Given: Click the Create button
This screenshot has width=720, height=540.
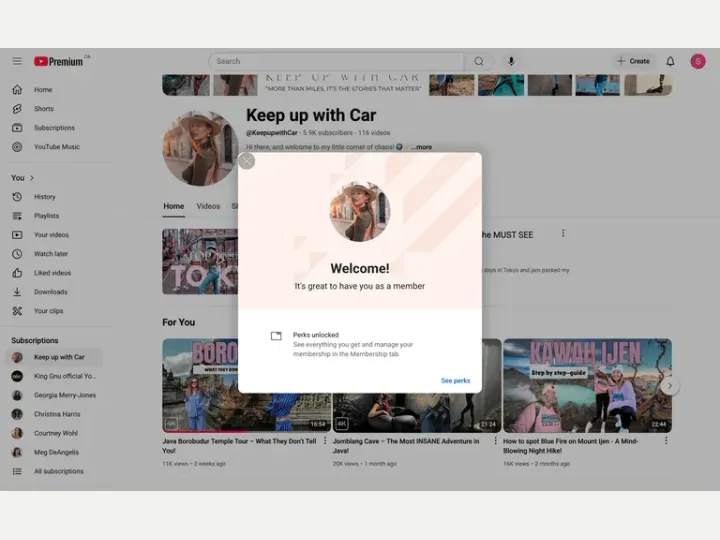Looking at the screenshot, I should pyautogui.click(x=633, y=61).
